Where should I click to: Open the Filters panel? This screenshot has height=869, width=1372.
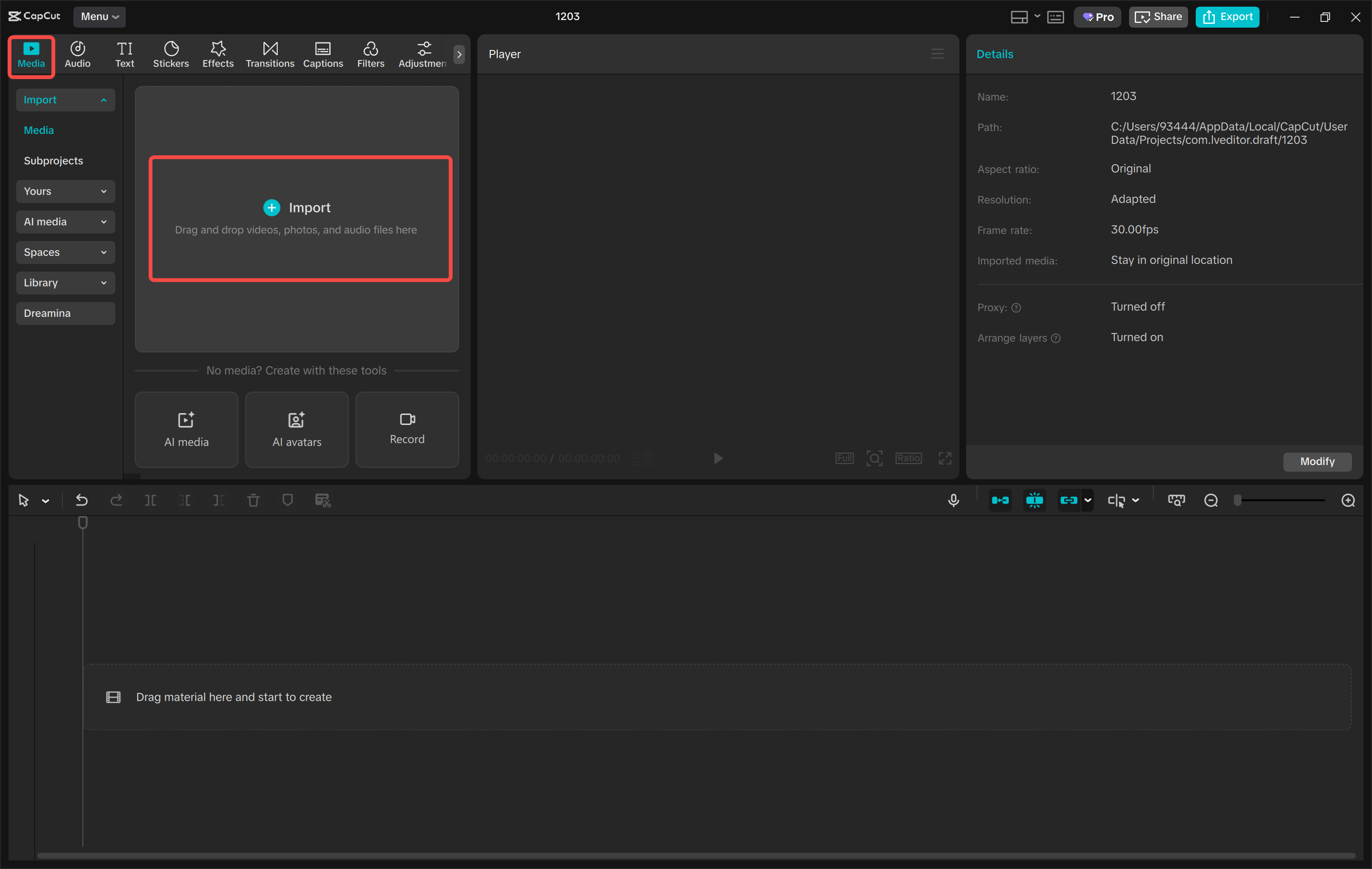(x=370, y=54)
